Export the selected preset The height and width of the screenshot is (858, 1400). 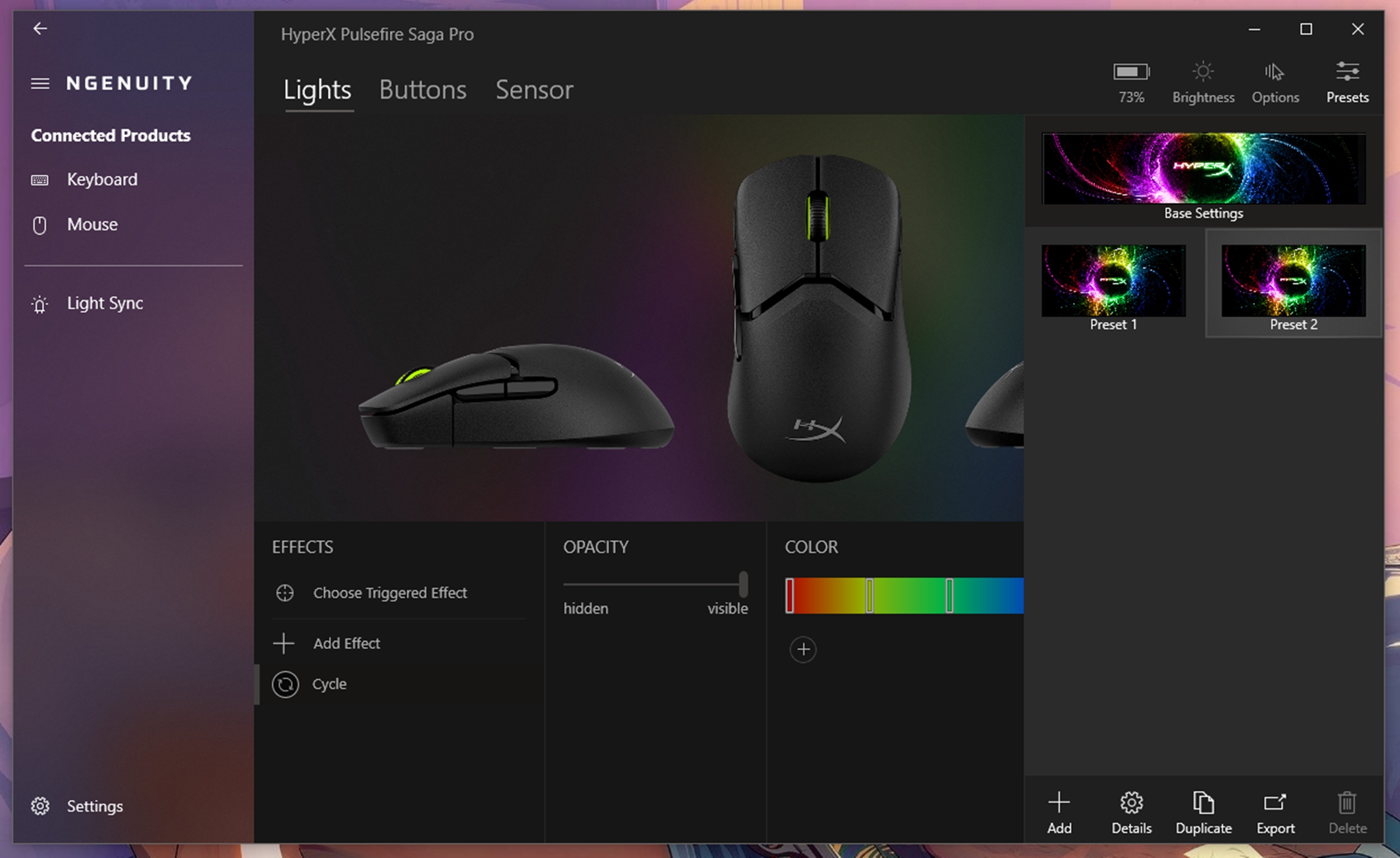[x=1276, y=813]
